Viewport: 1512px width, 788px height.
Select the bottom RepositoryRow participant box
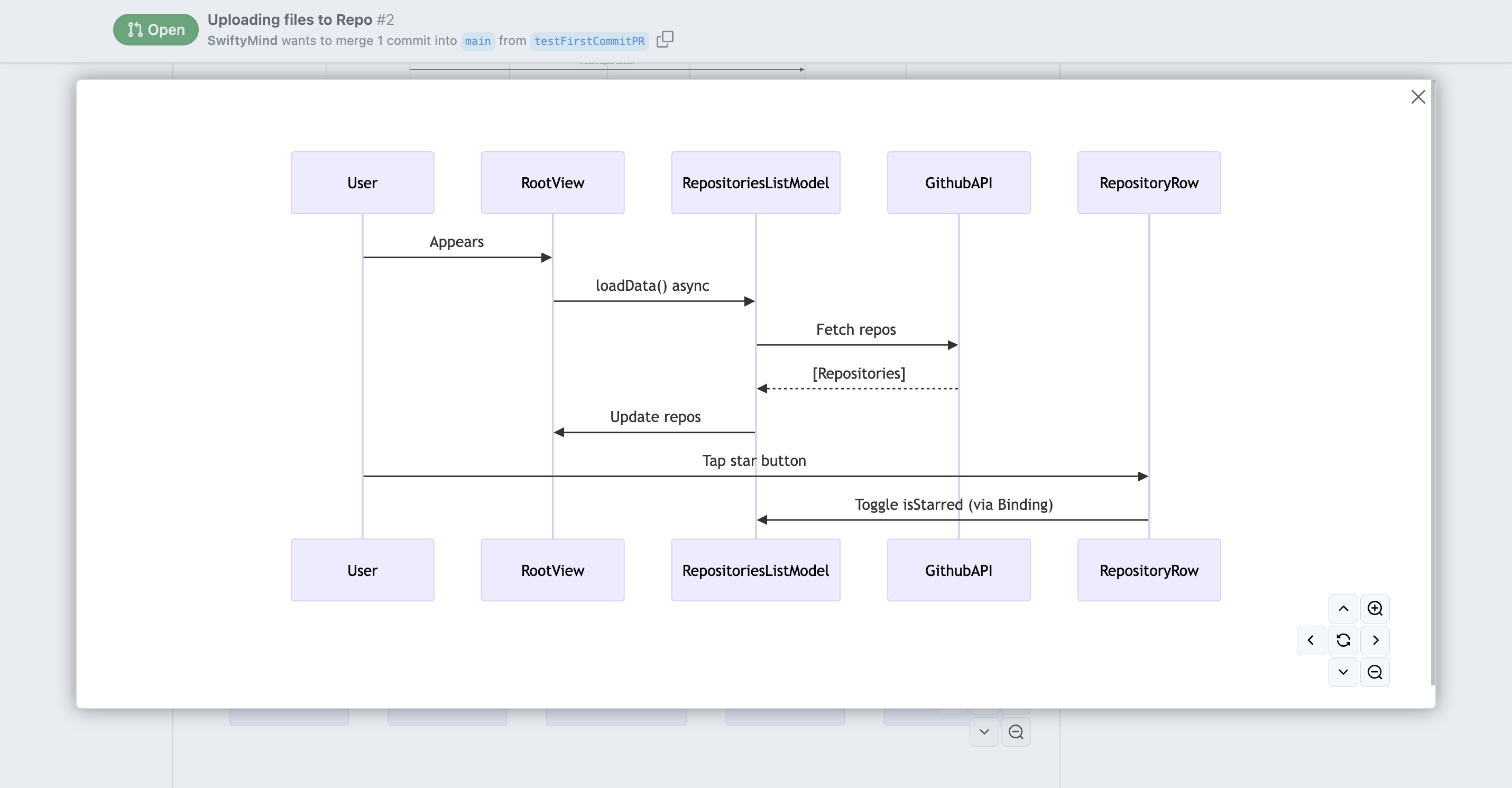pos(1149,570)
